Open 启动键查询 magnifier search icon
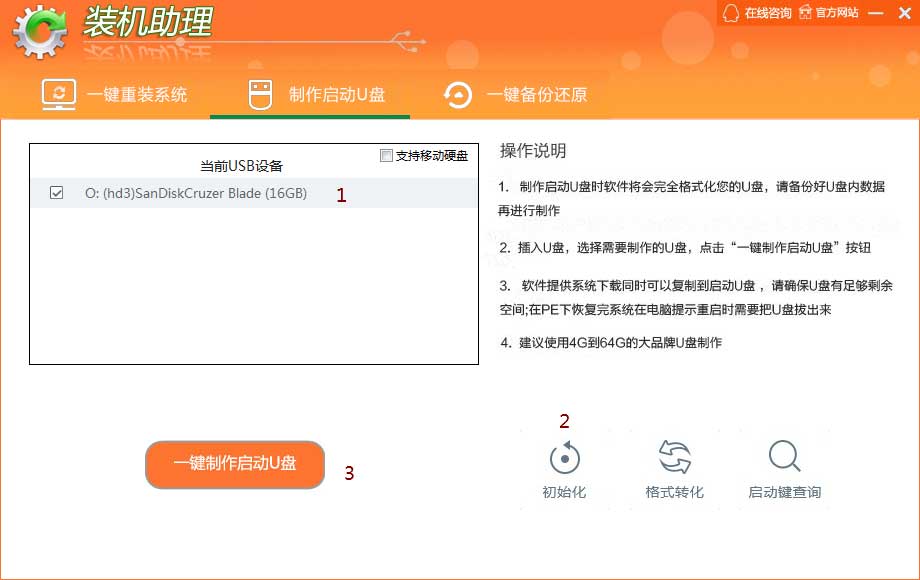The height and width of the screenshot is (580, 920). pos(784,458)
